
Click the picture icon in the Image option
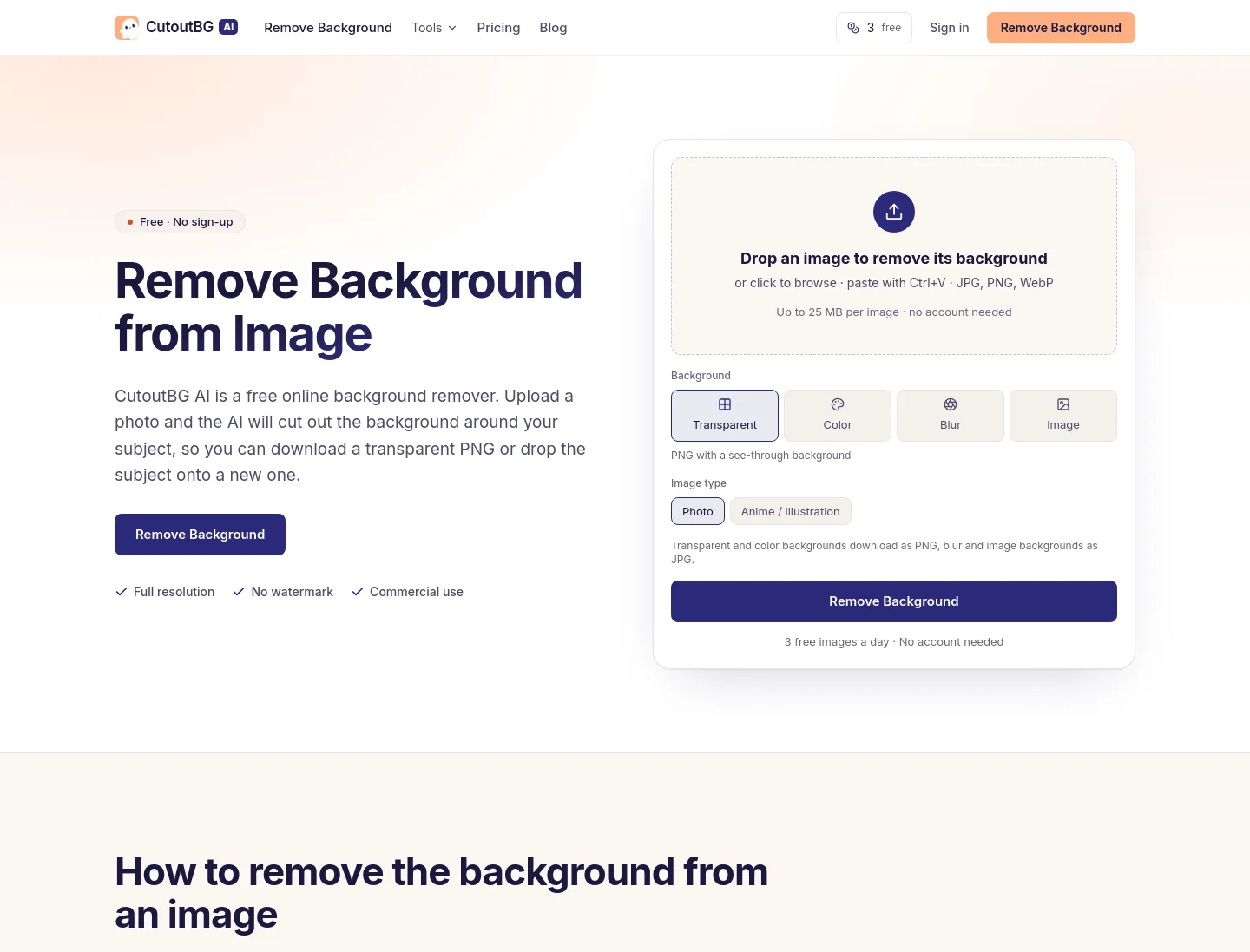point(1063,404)
